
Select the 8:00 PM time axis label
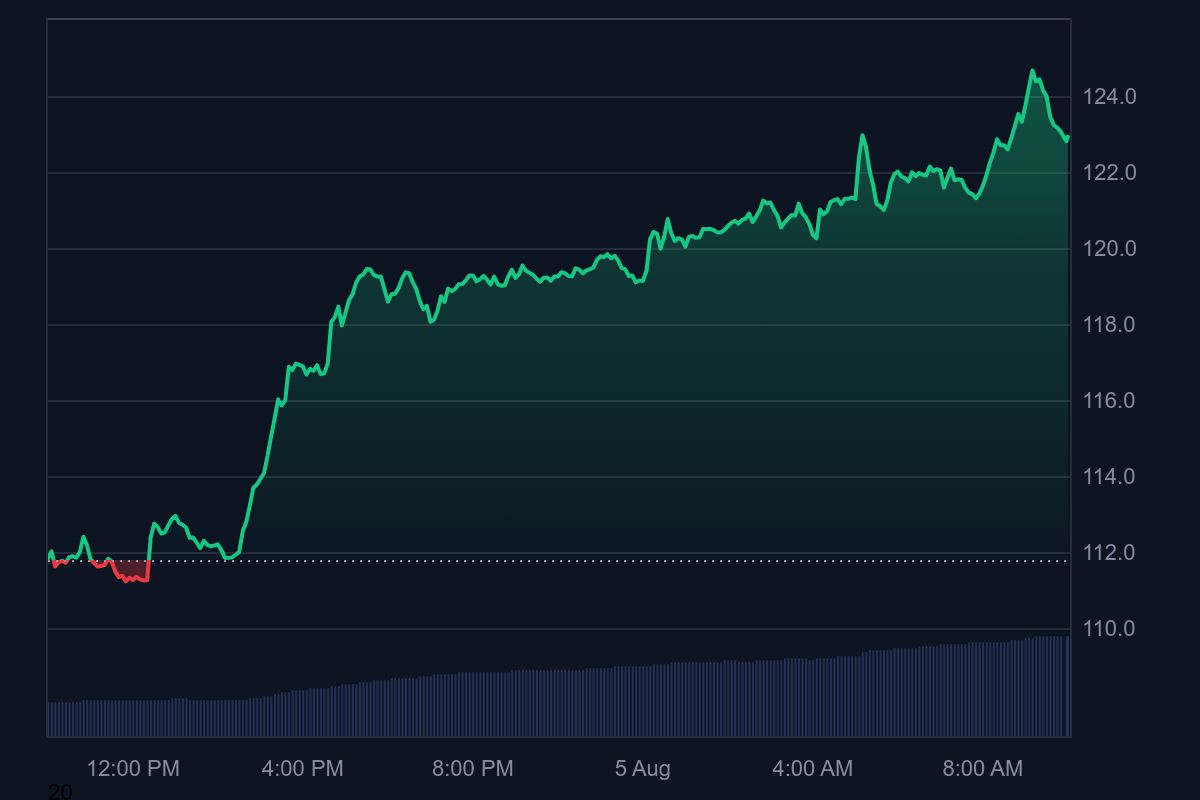(473, 769)
